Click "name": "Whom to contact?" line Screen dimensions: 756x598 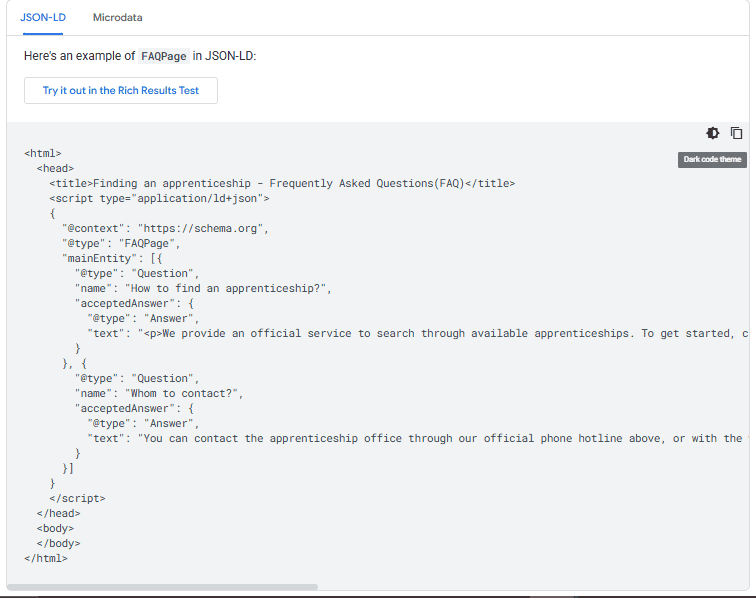click(x=159, y=393)
